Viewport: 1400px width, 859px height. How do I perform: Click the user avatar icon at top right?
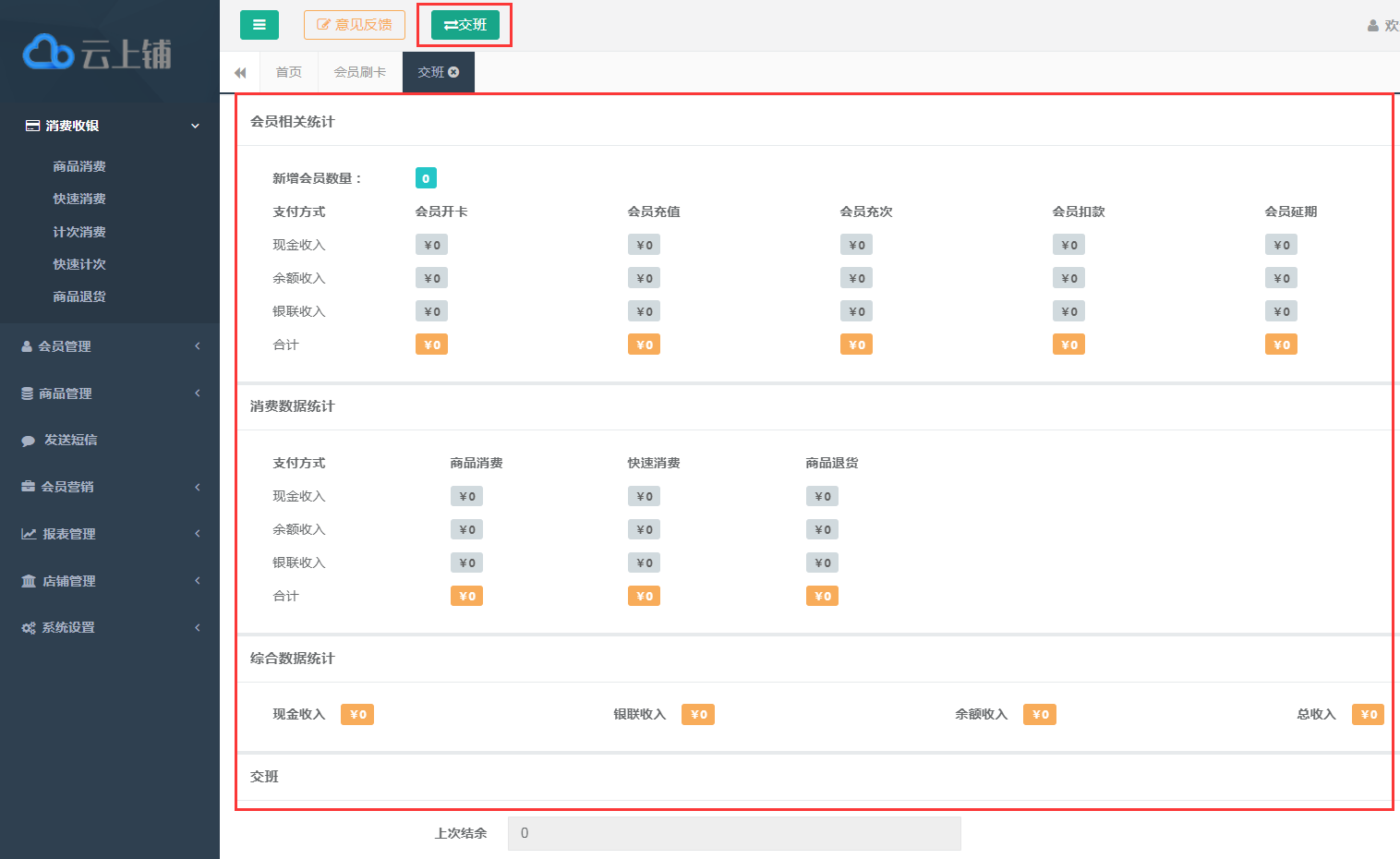[1373, 26]
